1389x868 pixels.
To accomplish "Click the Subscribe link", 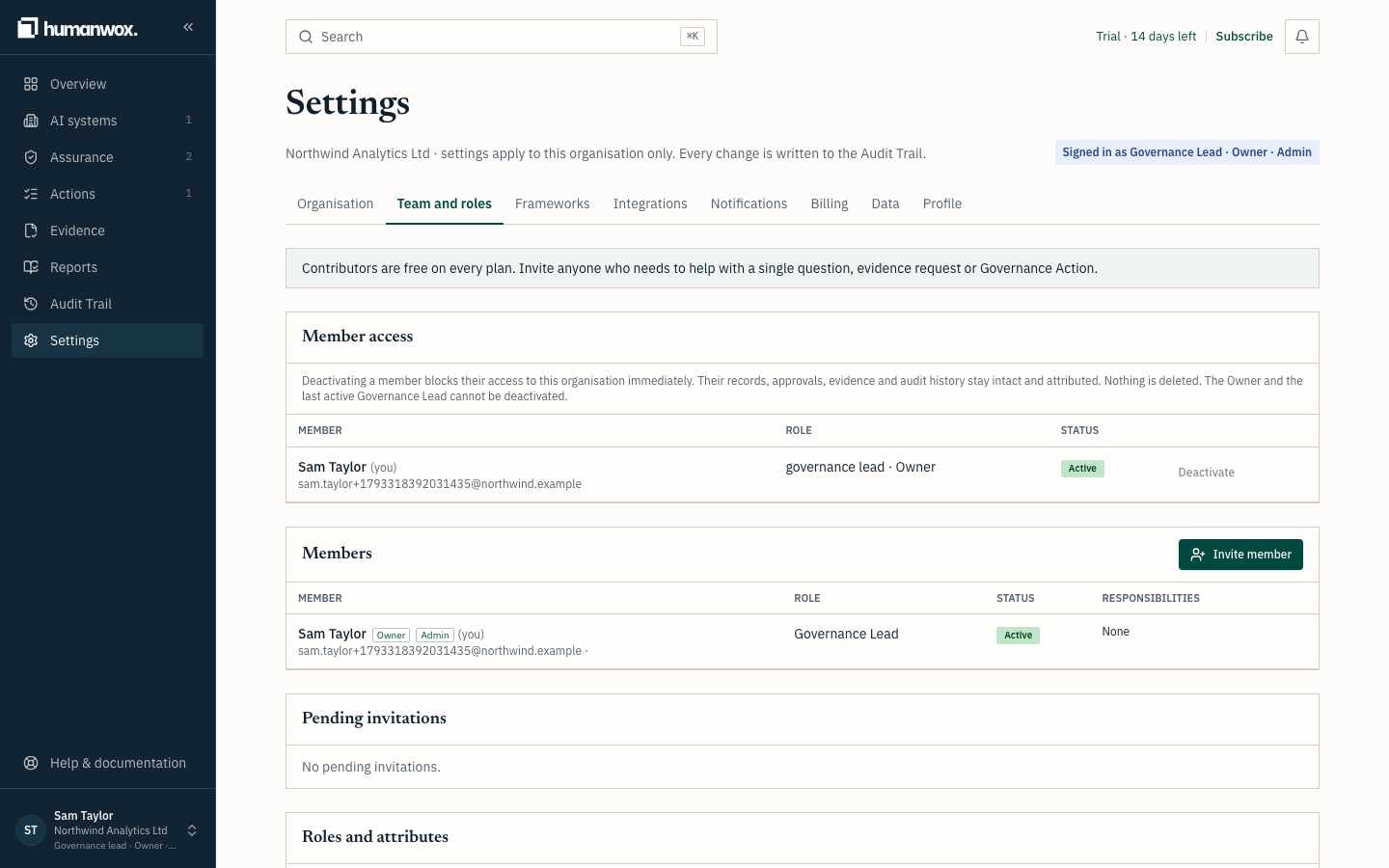I will (x=1244, y=37).
